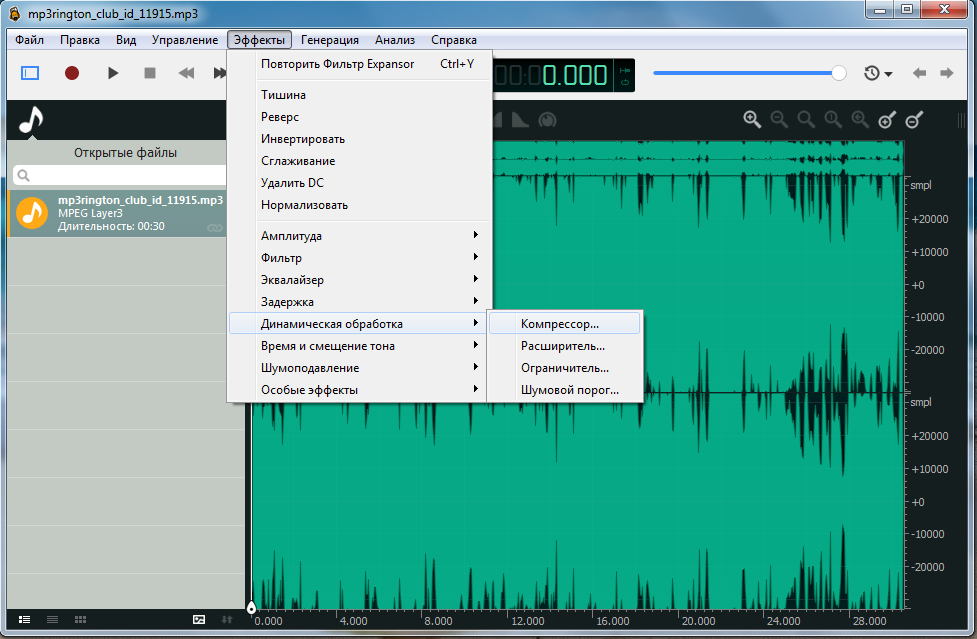977x639 pixels.
Task: Click the sort arrows icon
Action: tap(227, 619)
